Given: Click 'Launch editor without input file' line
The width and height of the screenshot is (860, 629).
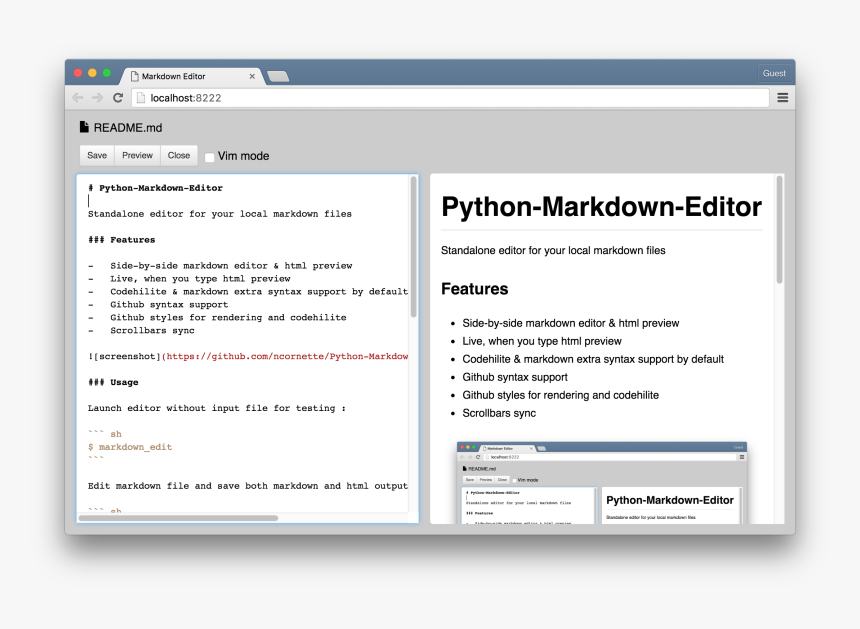Looking at the screenshot, I should [x=217, y=408].
